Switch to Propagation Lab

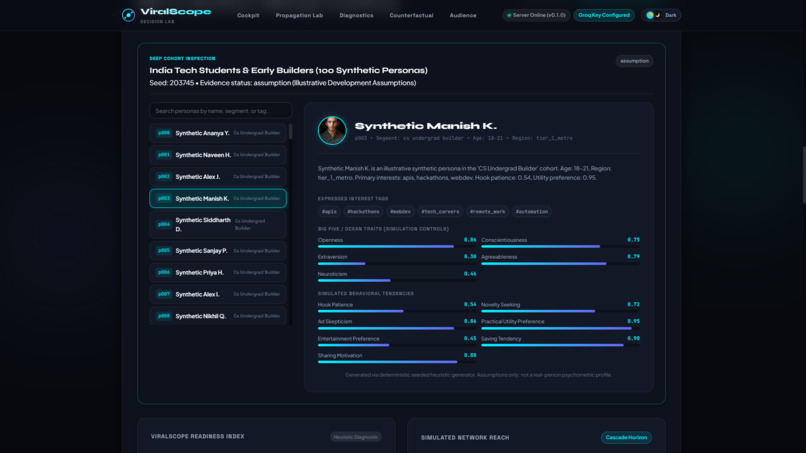299,15
